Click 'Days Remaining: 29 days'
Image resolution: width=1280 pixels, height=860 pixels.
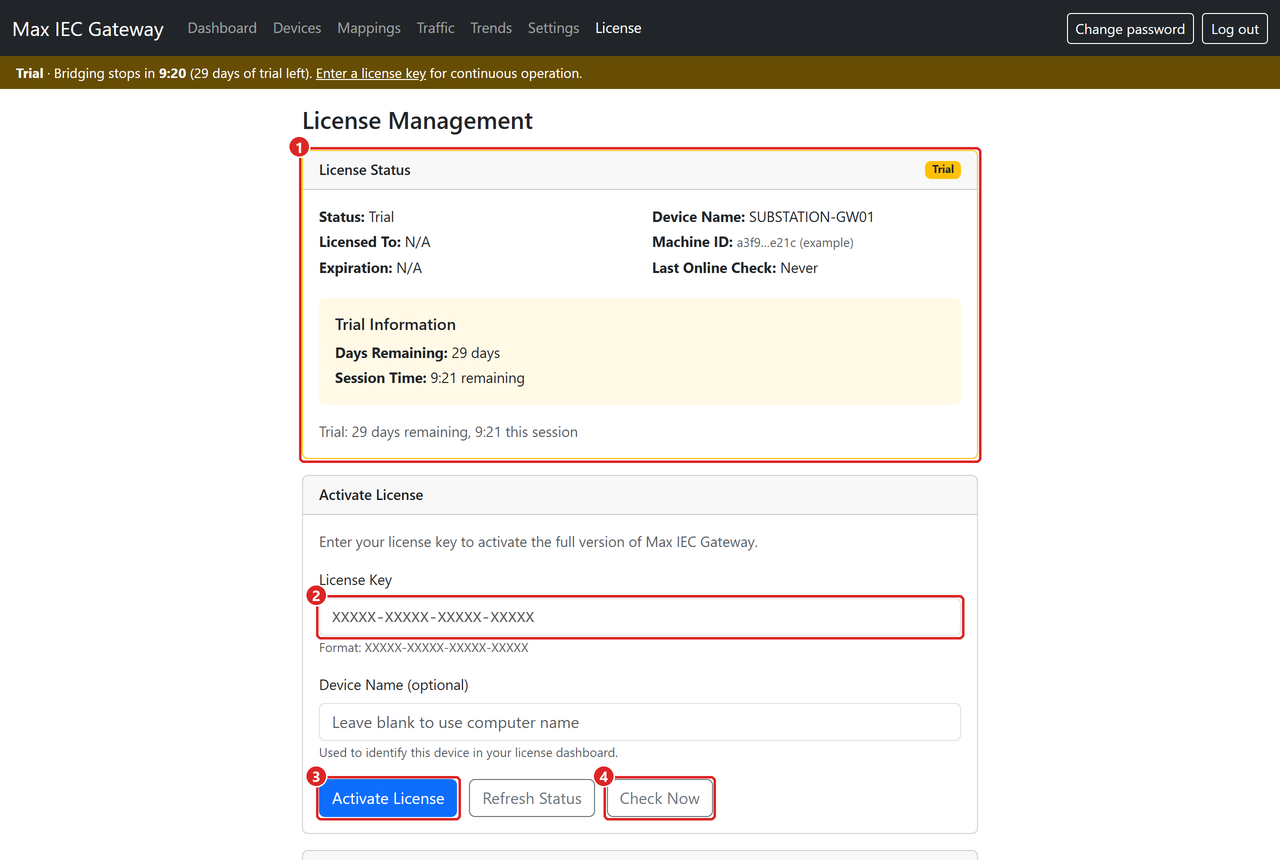(x=417, y=353)
